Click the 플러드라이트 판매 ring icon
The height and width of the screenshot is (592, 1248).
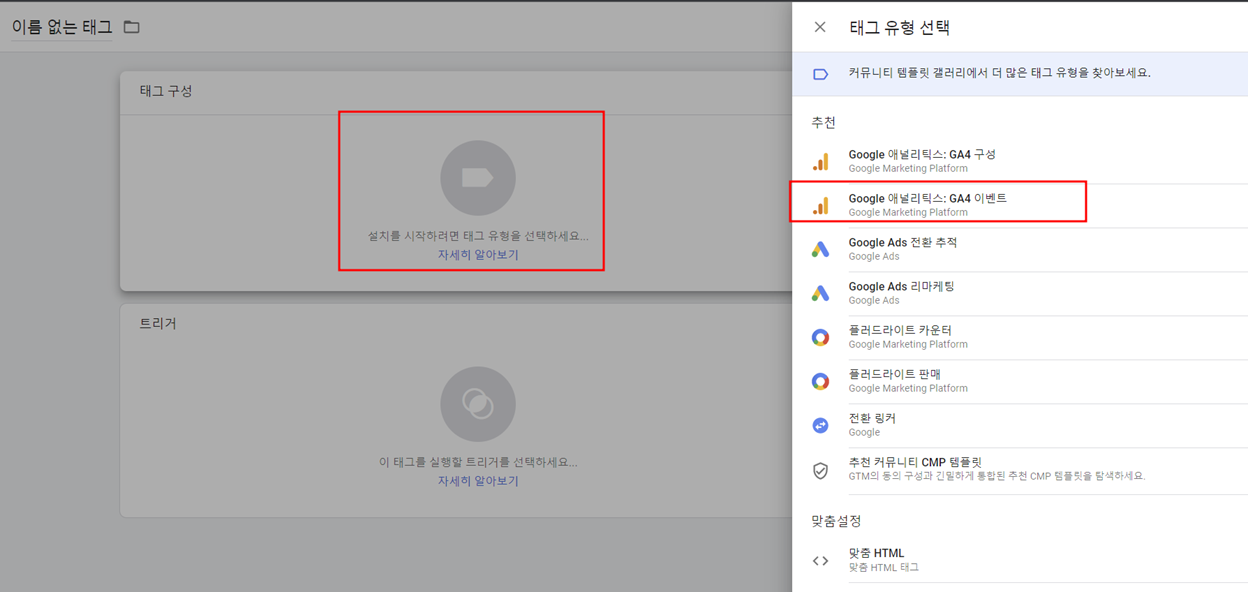pos(820,381)
